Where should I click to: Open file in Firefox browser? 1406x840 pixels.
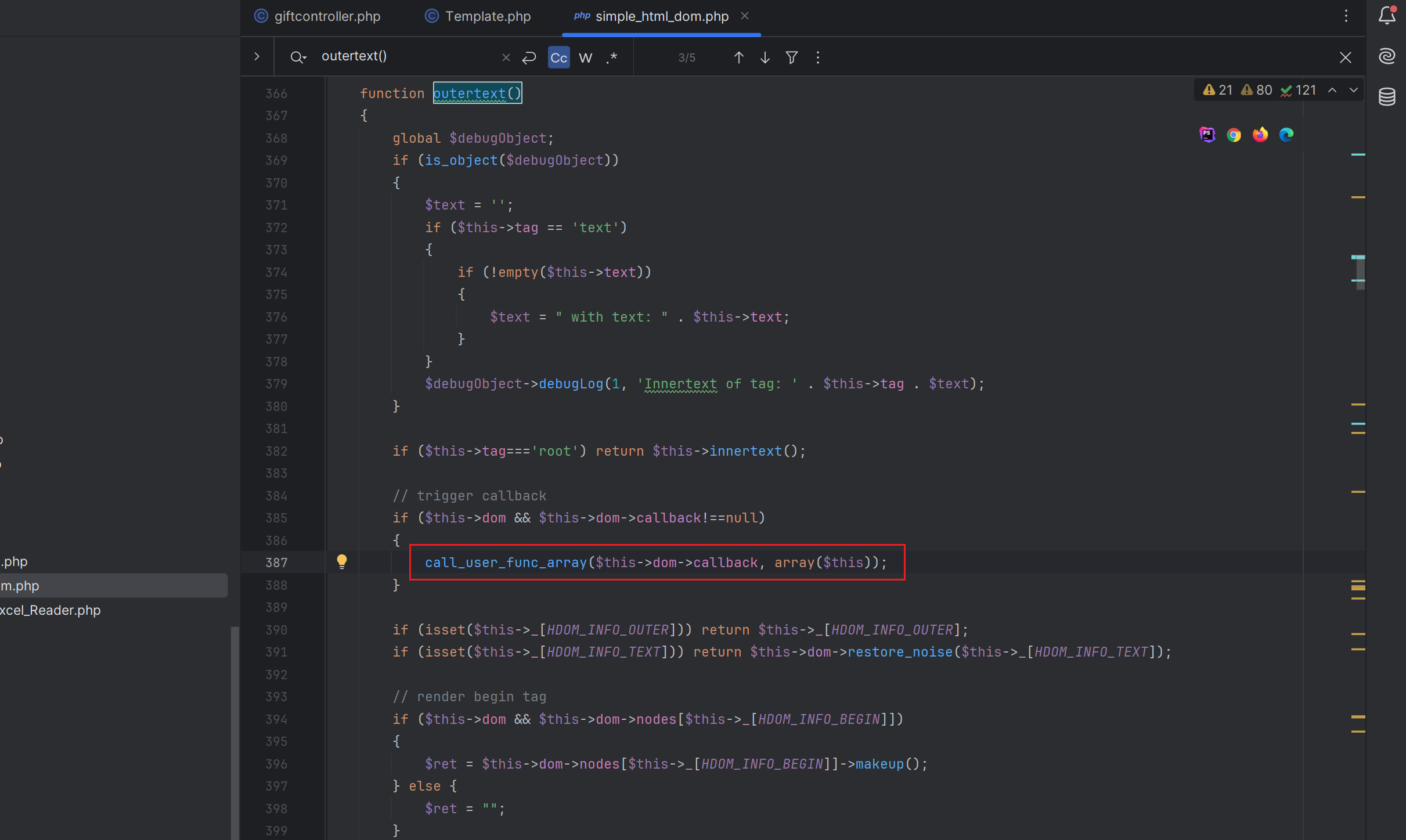coord(1260,135)
